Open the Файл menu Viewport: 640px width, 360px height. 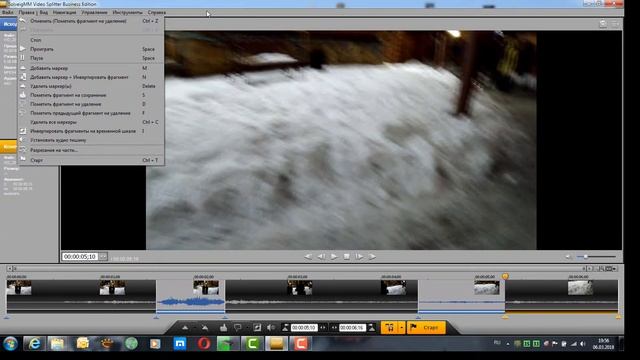(x=7, y=12)
